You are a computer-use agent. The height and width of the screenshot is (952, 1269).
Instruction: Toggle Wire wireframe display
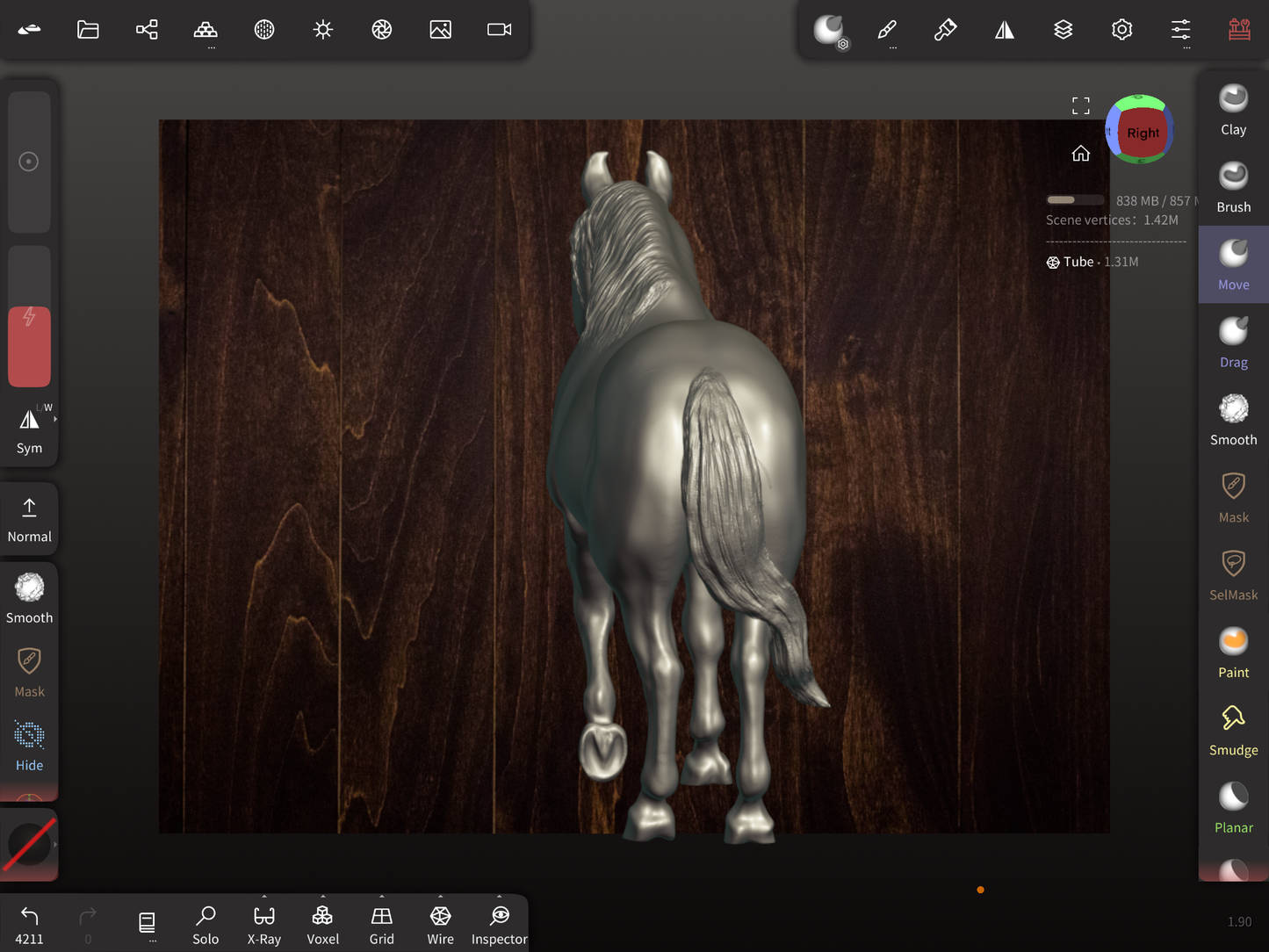click(440, 926)
